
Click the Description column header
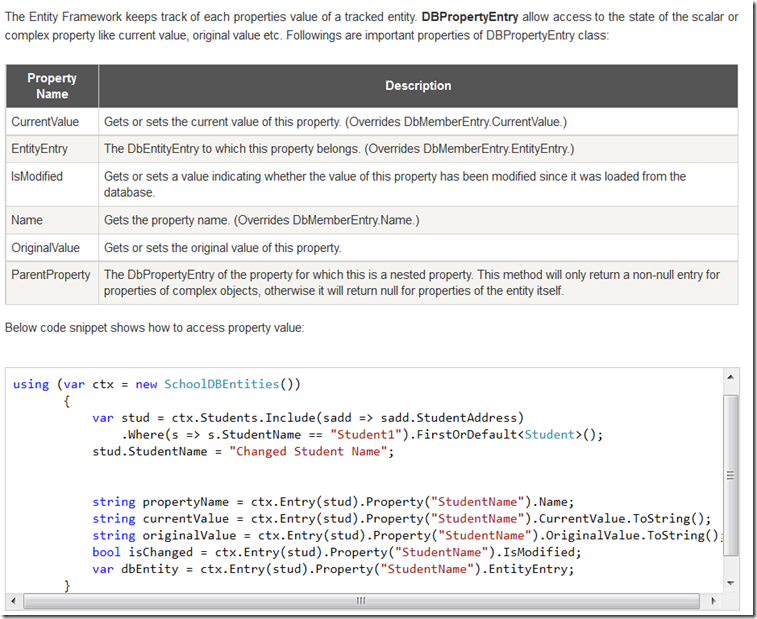click(418, 86)
